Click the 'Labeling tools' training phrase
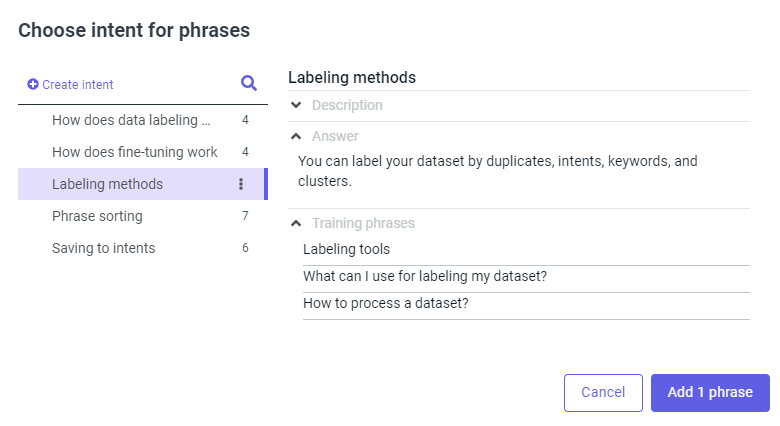 click(x=346, y=249)
